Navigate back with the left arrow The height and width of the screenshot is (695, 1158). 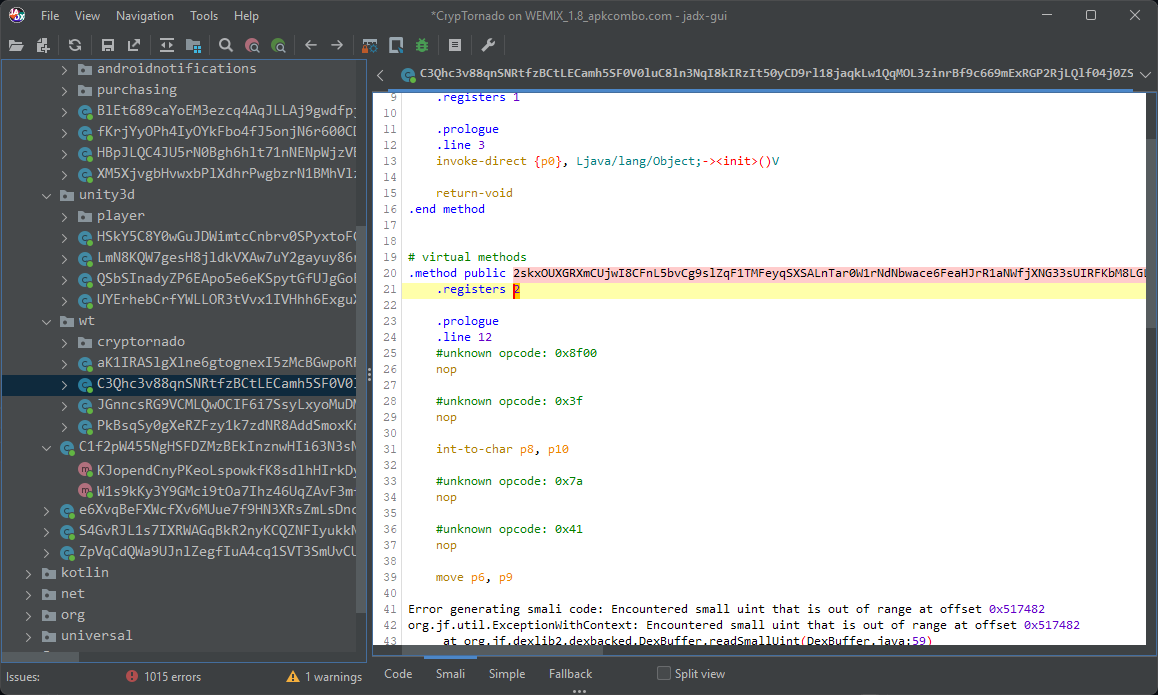(310, 45)
